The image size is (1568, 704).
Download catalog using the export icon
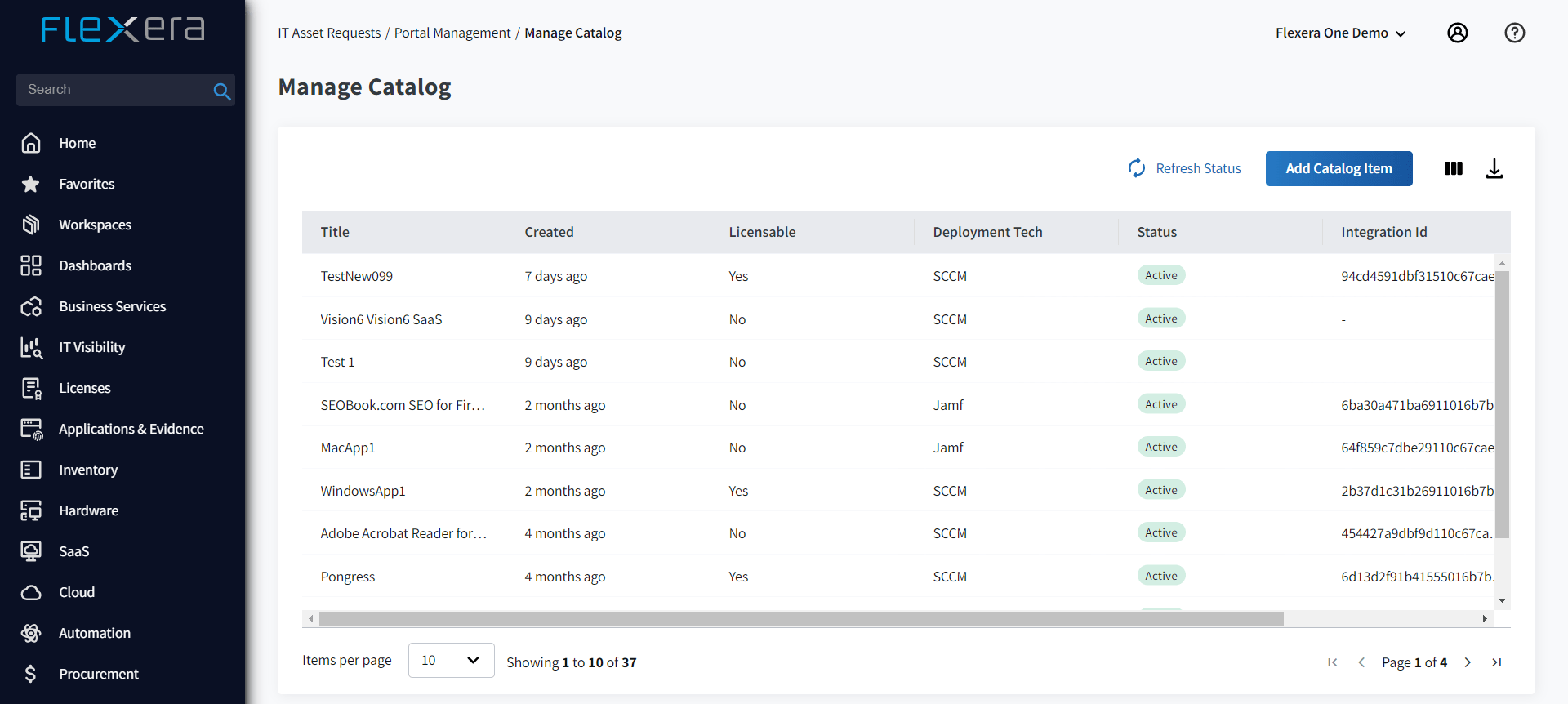pyautogui.click(x=1494, y=168)
